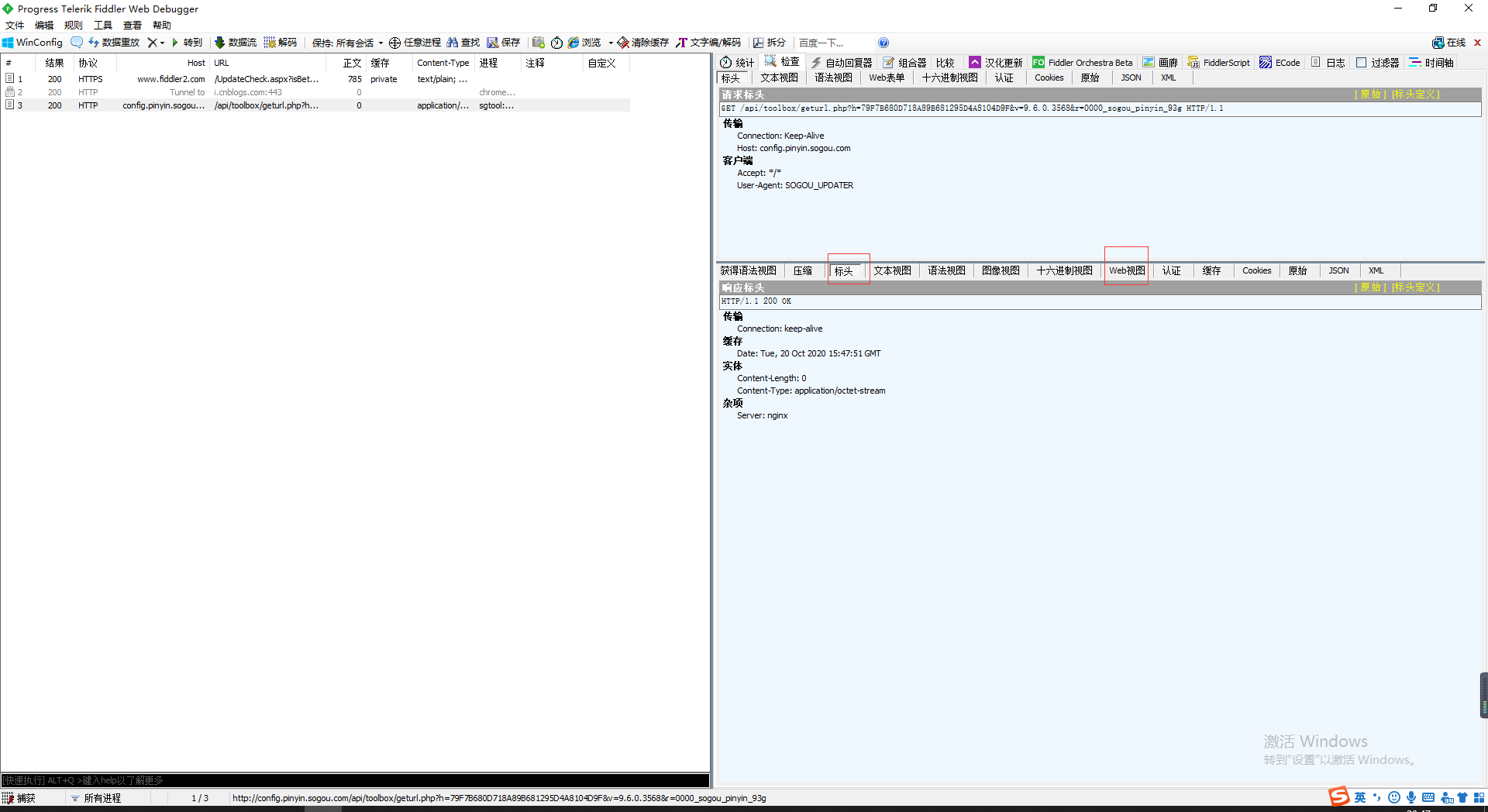
Task: Toggle the 捕获 capturing status indicator
Action: (19, 798)
